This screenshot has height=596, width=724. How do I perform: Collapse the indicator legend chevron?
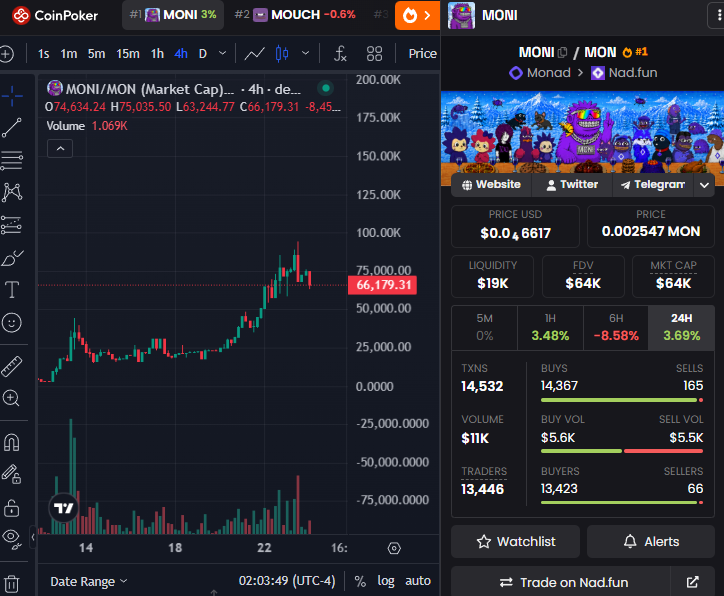click(x=60, y=149)
